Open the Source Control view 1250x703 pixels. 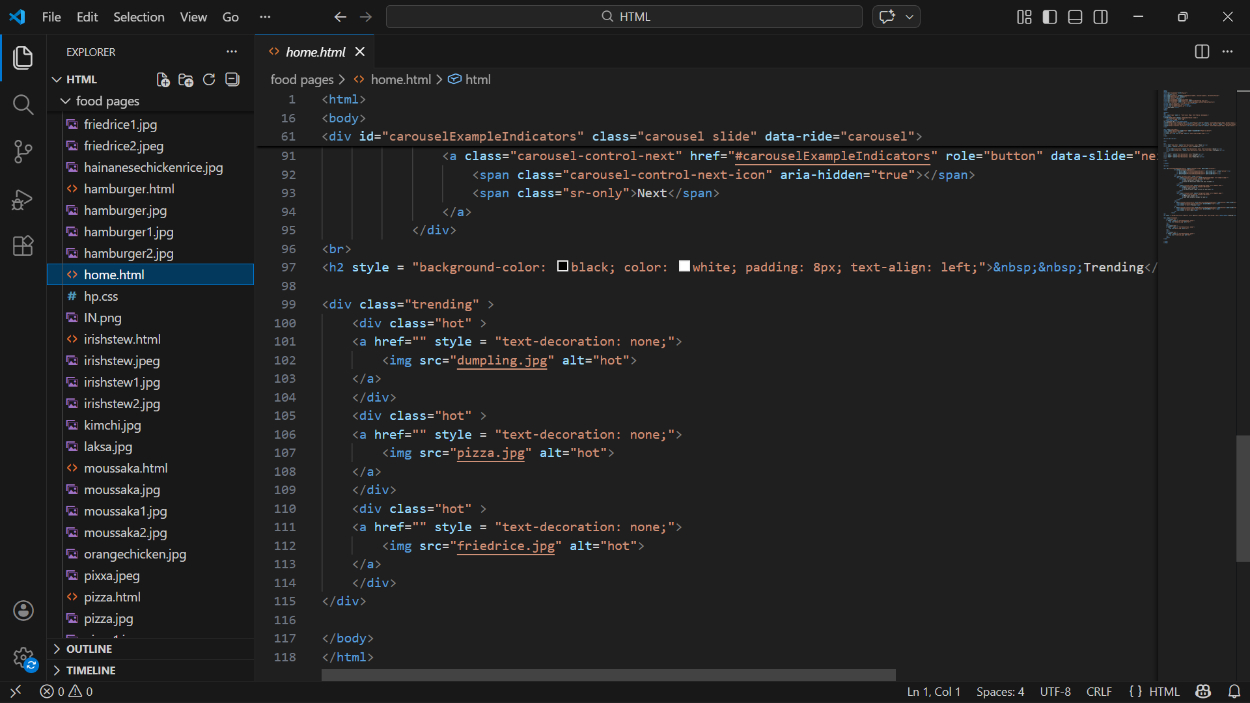tap(23, 151)
